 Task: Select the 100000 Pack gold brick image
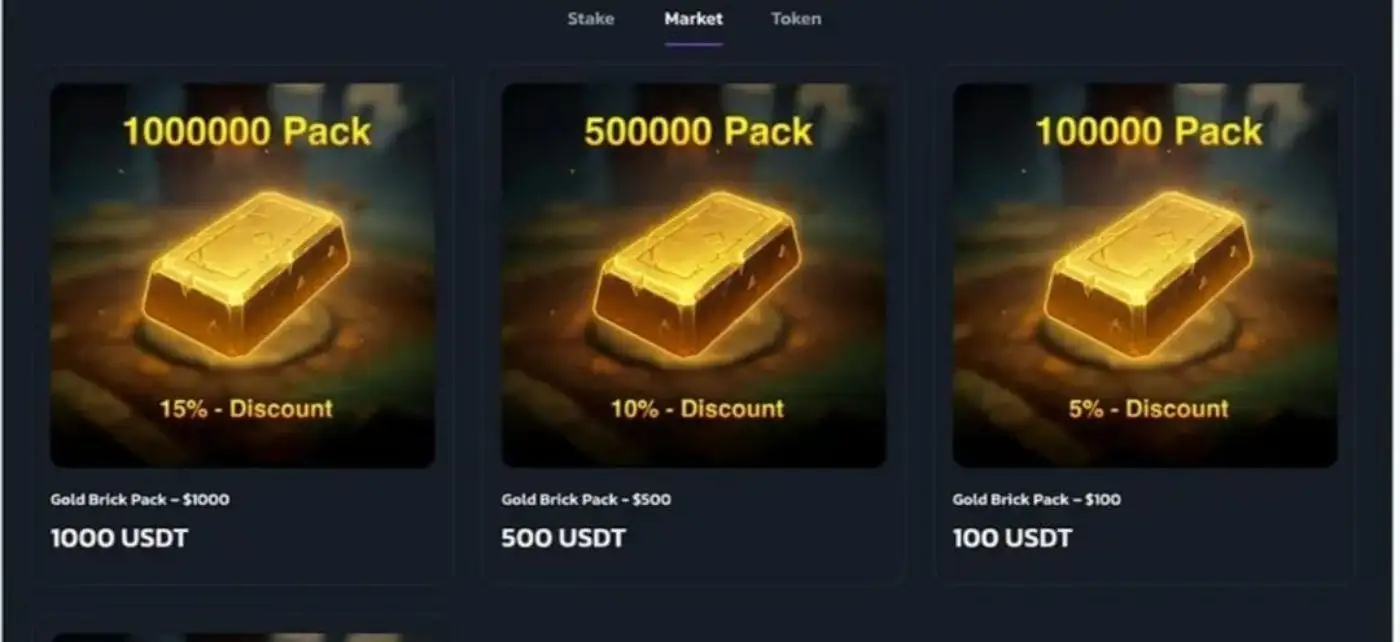click(x=1145, y=275)
